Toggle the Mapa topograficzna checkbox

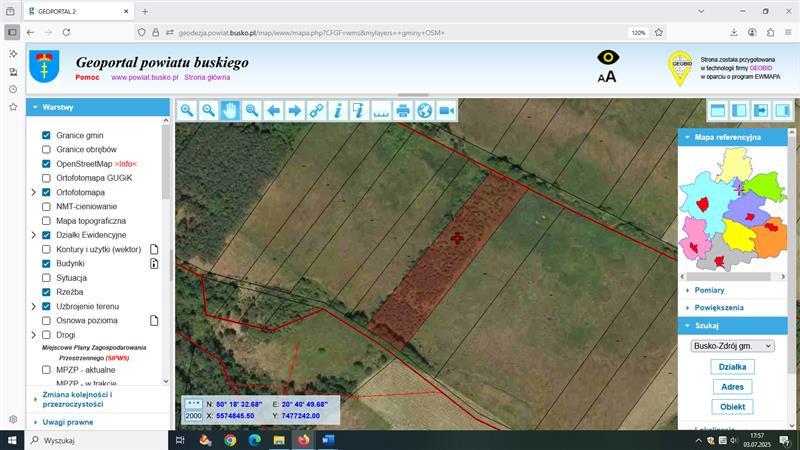46,220
